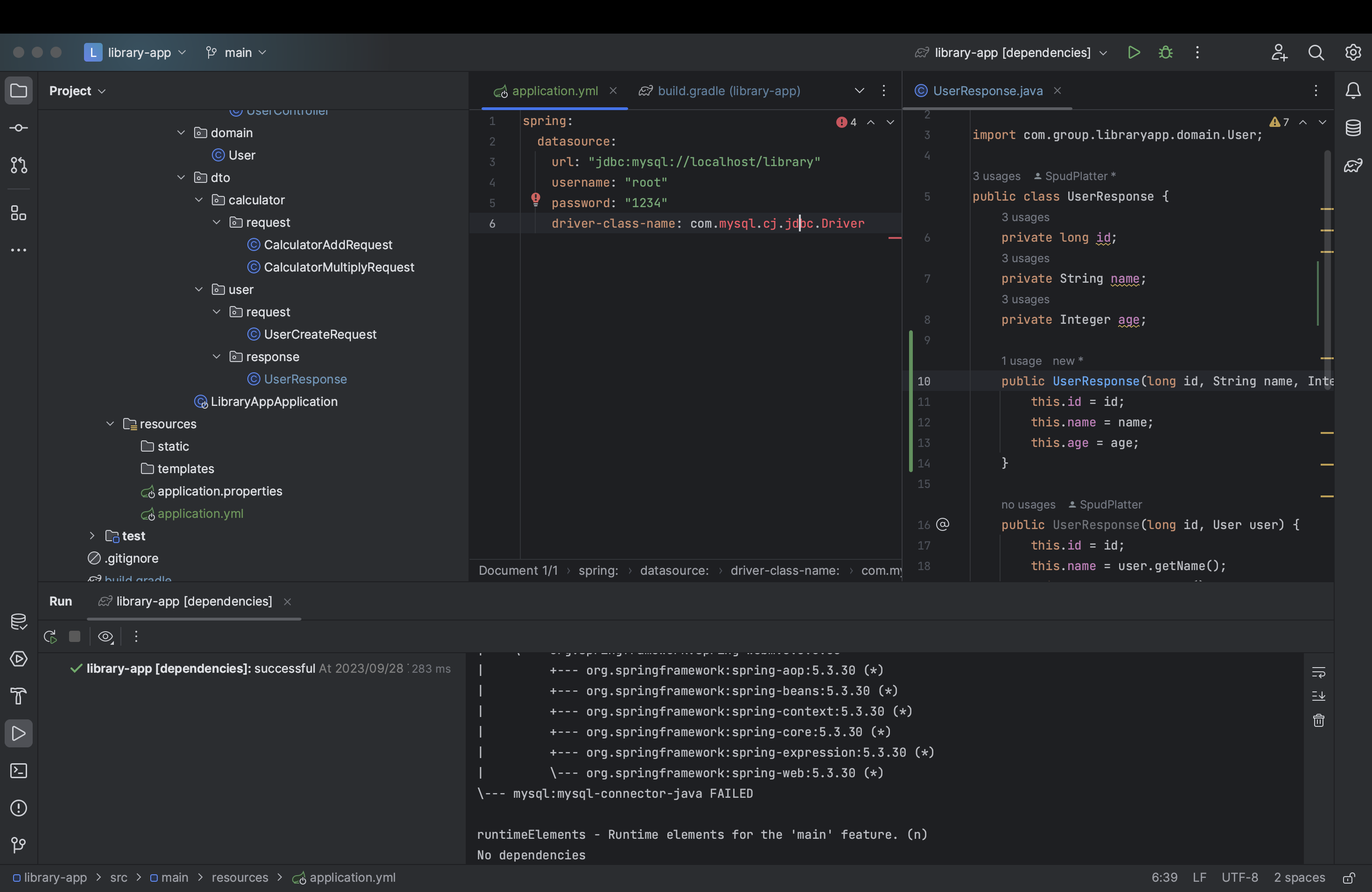Viewport: 1372px width, 892px height.
Task: Open the Project view mode dropdown
Action: point(78,91)
